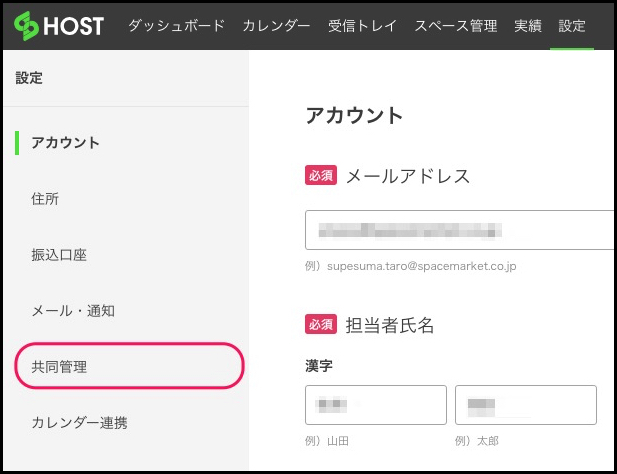Go to メール・通知 settings
This screenshot has width=617, height=474.
[73, 311]
